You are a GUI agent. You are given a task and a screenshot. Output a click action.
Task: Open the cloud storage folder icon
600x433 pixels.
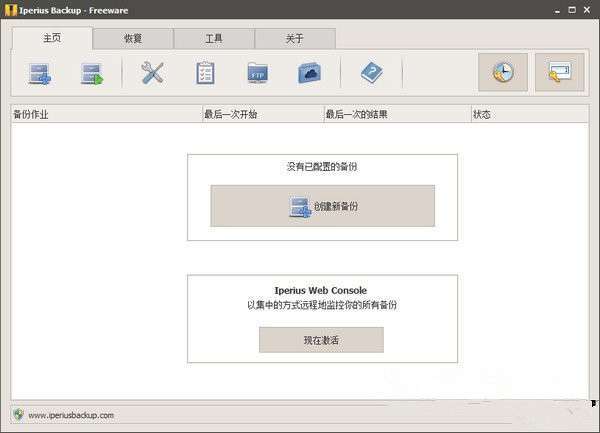pos(309,73)
